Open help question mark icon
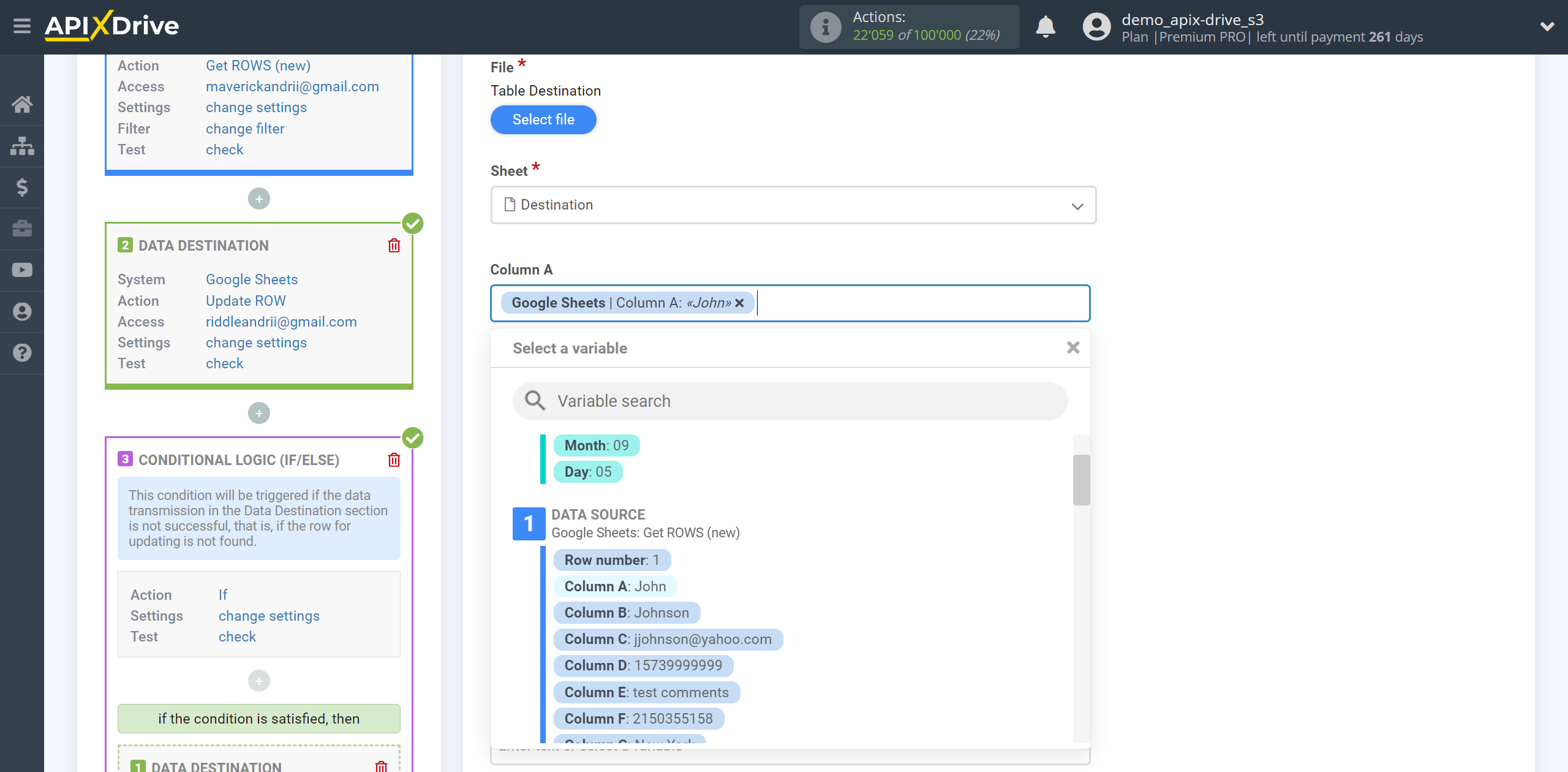 (22, 353)
